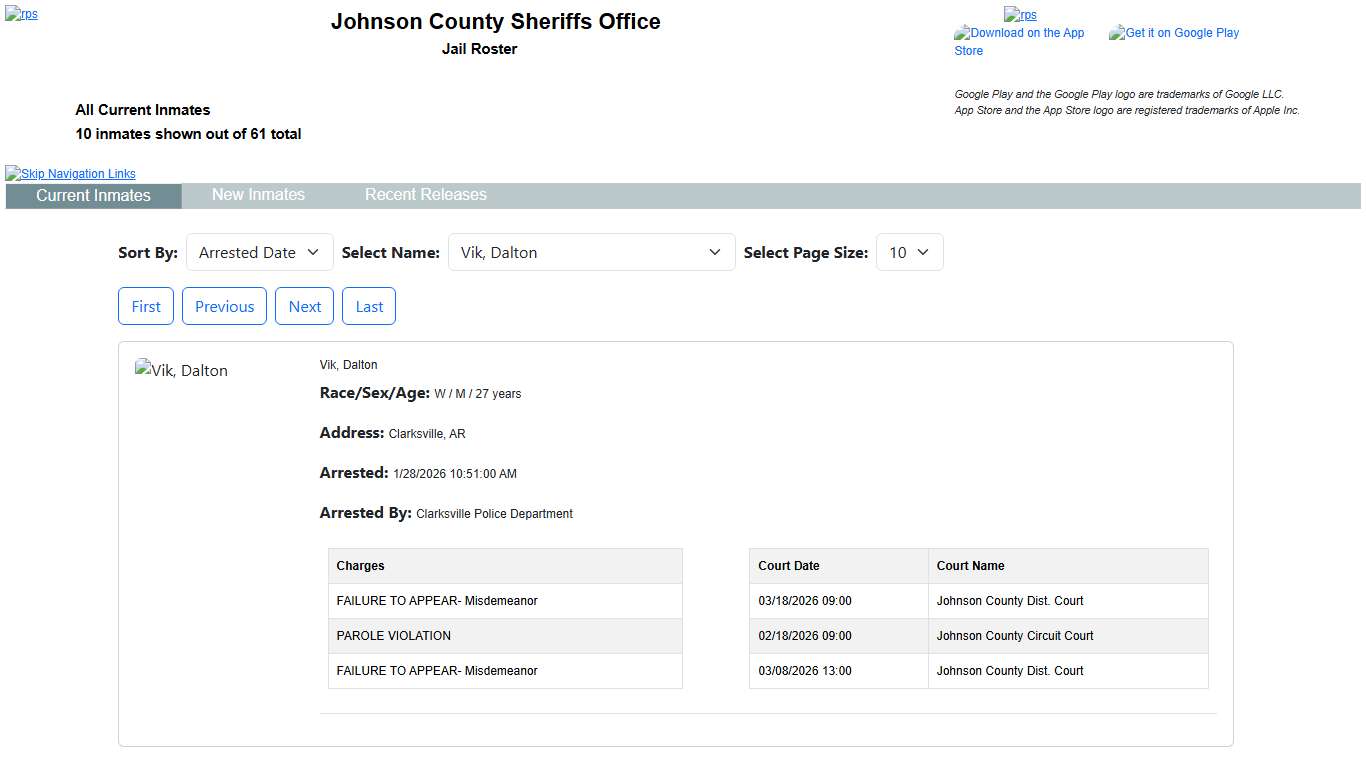Jump to the Last page
Image resolution: width=1366 pixels, height=768 pixels.
coord(369,307)
